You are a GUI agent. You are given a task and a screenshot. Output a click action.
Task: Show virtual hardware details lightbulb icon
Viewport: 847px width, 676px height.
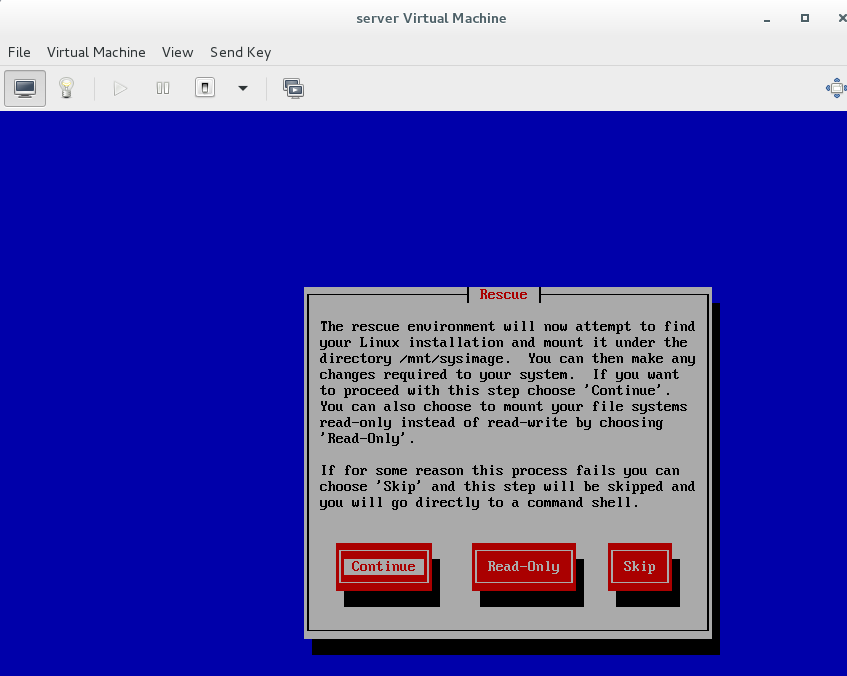[66, 88]
